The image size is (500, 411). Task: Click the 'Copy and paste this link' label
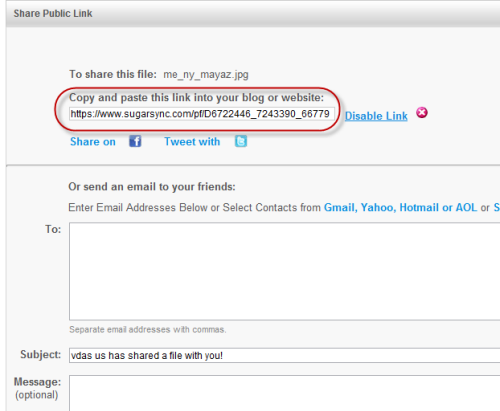point(196,97)
